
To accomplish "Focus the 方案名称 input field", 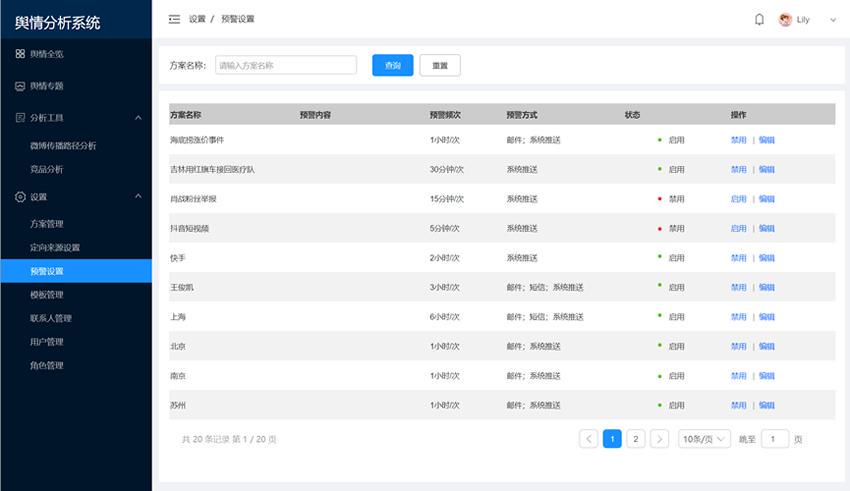I will 286,65.
